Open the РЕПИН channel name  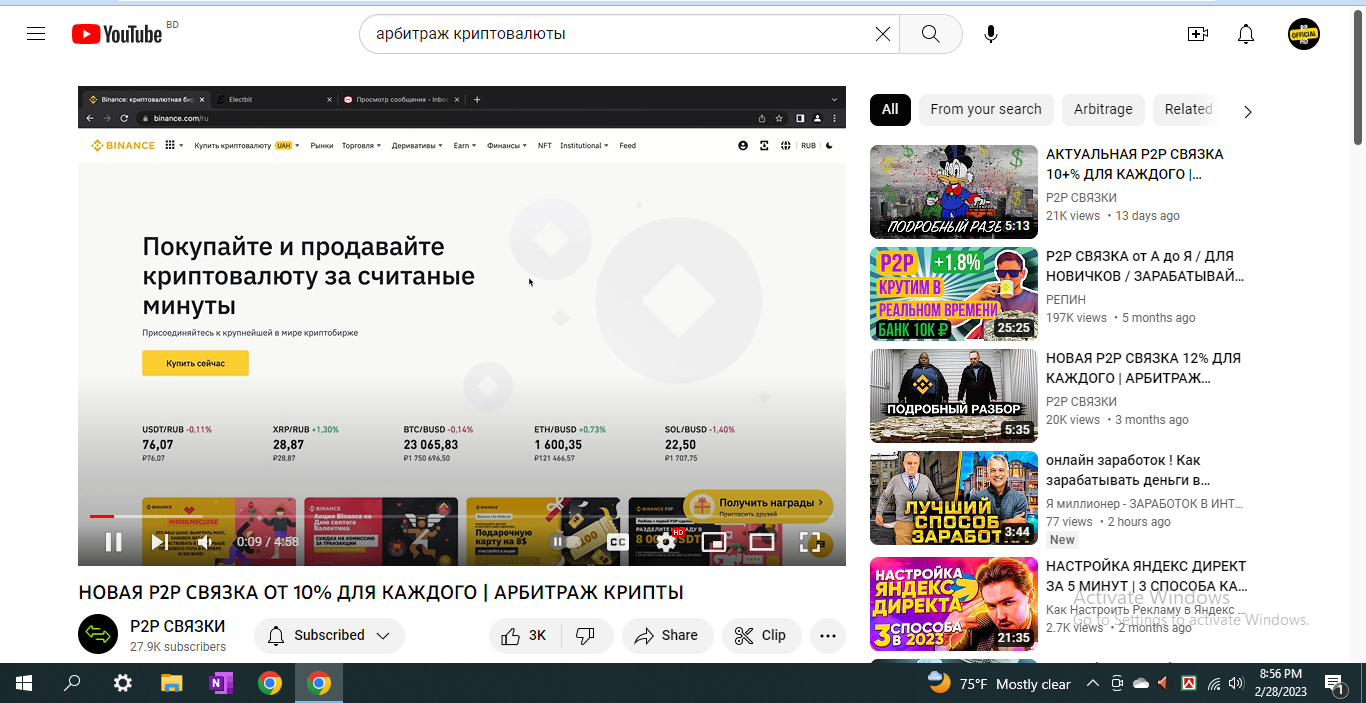[x=1066, y=299]
